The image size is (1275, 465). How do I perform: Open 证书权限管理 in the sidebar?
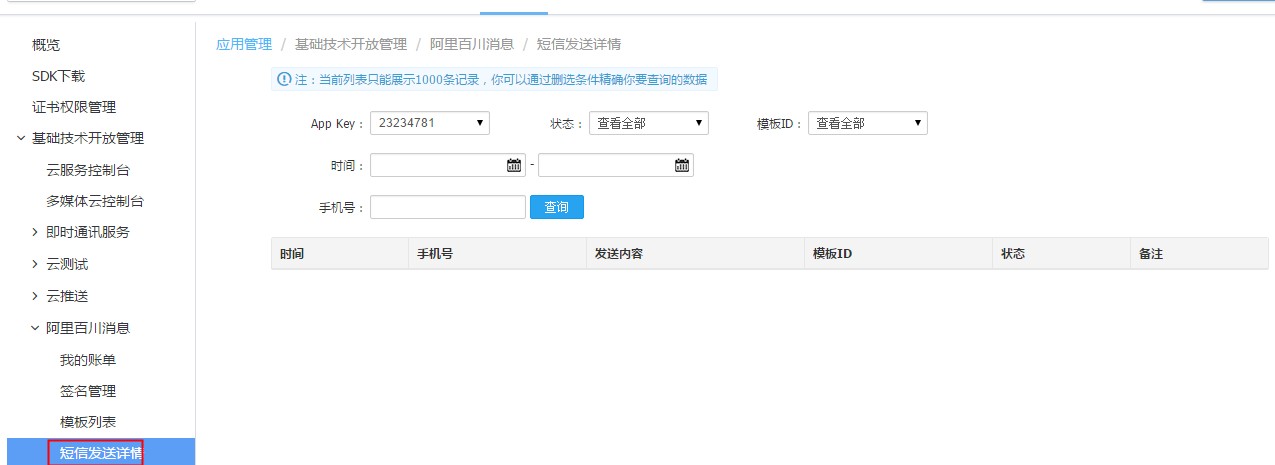74,107
